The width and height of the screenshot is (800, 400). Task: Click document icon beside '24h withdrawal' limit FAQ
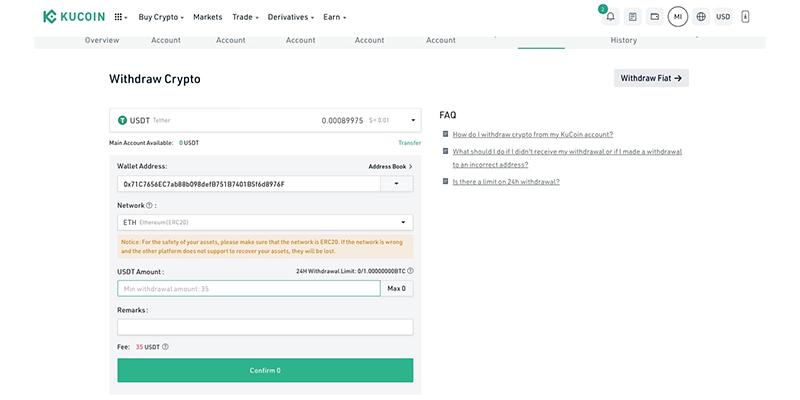(445, 181)
